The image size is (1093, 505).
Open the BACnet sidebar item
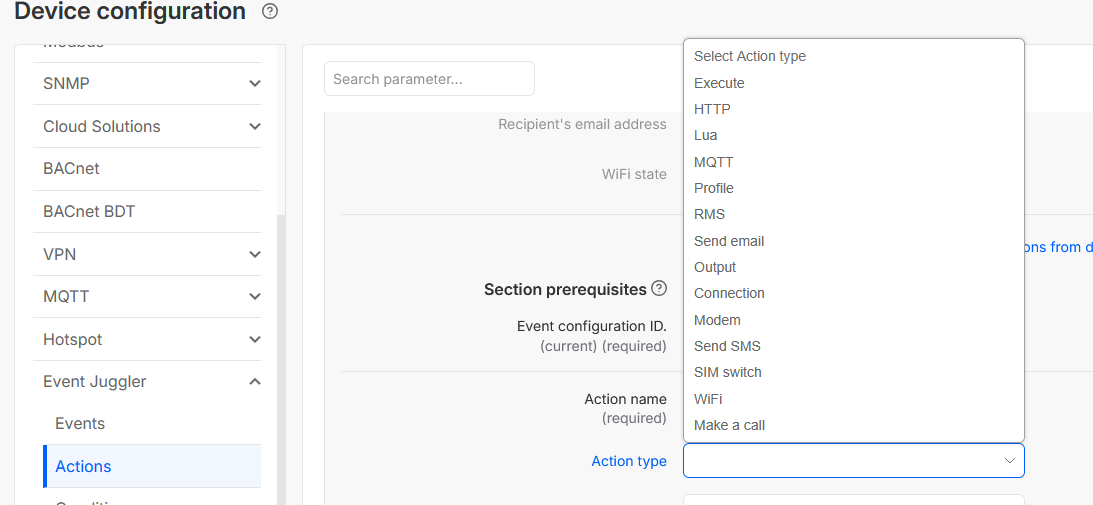tap(71, 169)
